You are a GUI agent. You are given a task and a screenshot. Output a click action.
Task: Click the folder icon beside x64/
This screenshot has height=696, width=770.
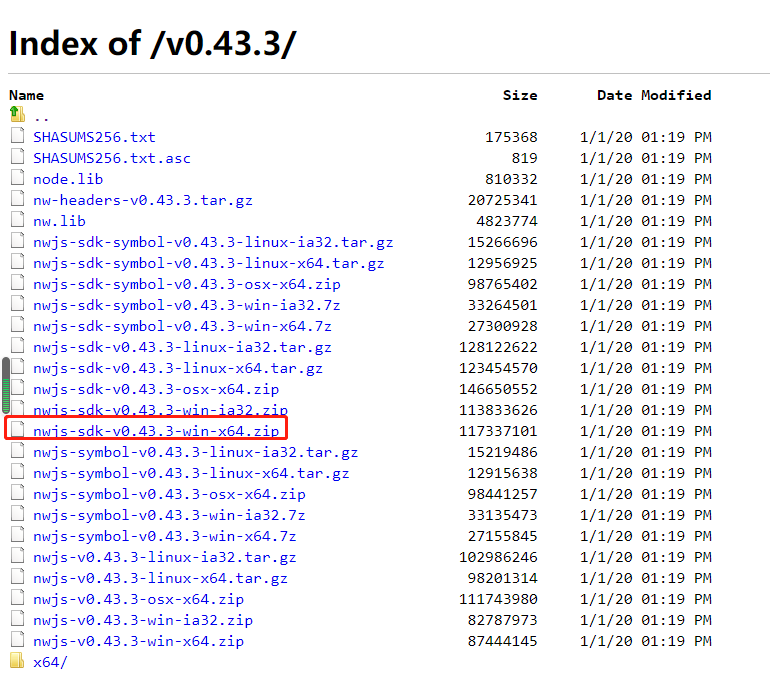[x=17, y=661]
